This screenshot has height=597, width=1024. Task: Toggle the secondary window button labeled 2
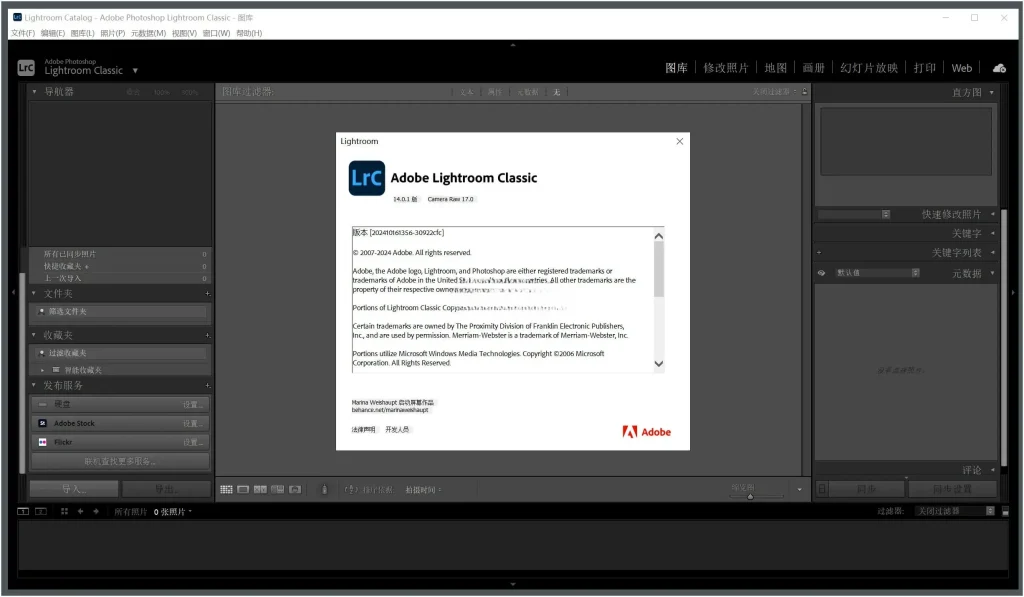coord(41,511)
